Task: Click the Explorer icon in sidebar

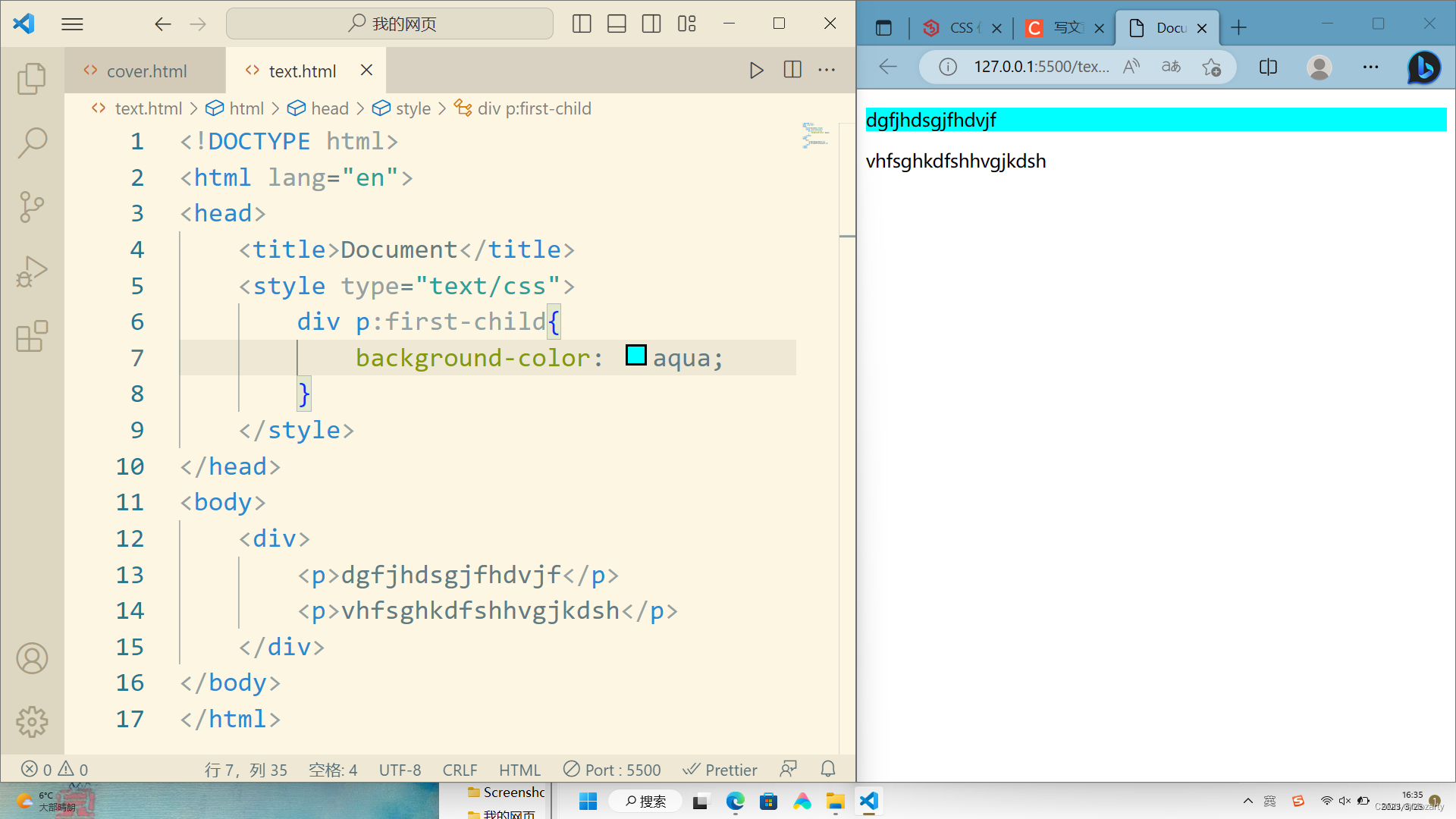Action: (31, 77)
